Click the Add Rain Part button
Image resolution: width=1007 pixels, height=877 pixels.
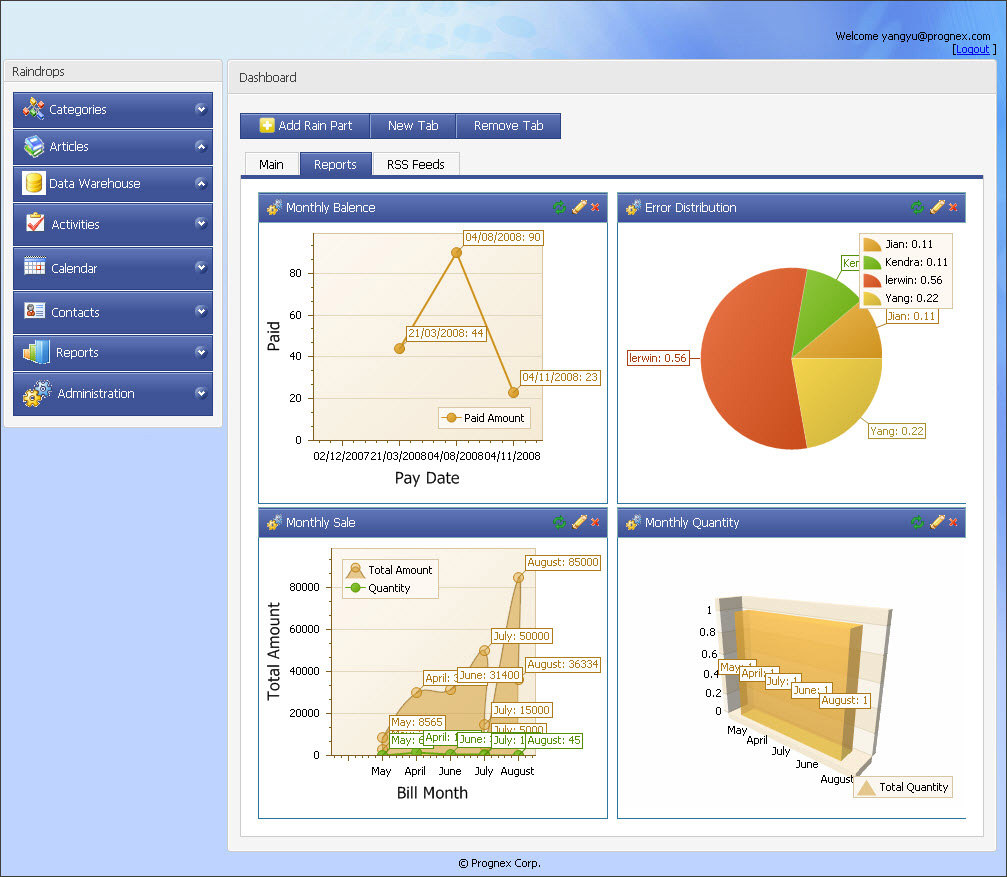pos(305,126)
